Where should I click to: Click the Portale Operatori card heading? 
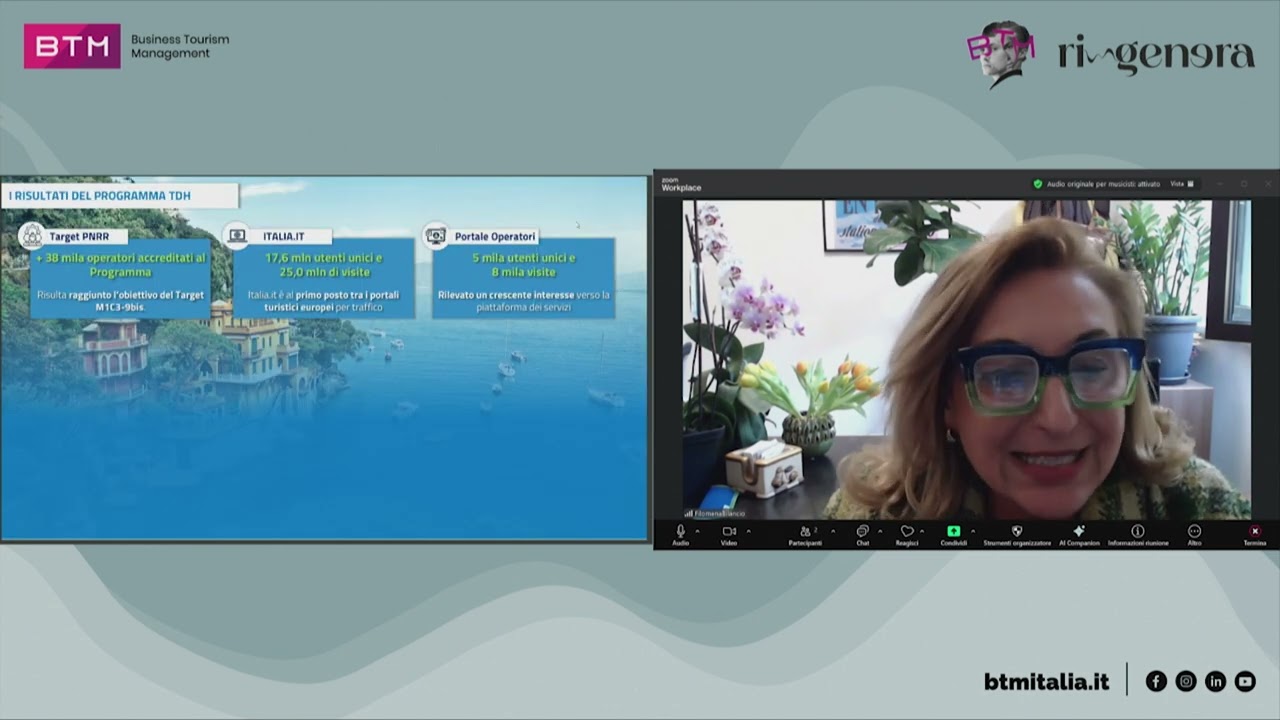point(495,236)
